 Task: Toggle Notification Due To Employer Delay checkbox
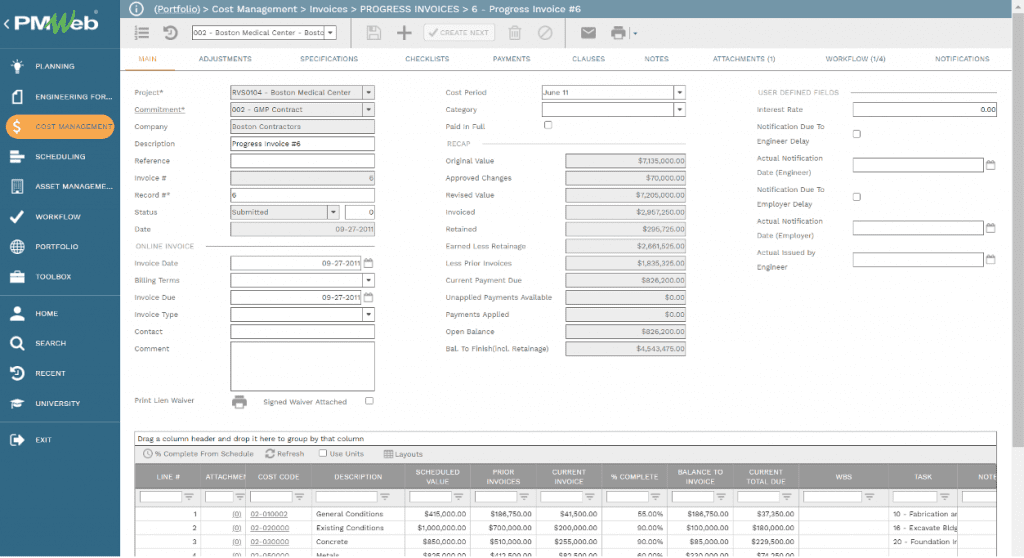pyautogui.click(x=856, y=197)
